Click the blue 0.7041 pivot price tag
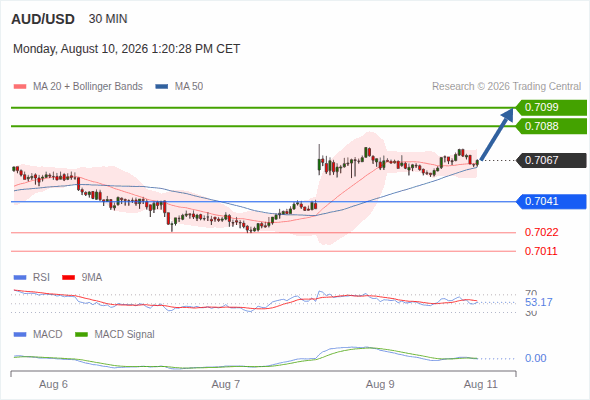The width and height of the screenshot is (590, 400). point(551,202)
